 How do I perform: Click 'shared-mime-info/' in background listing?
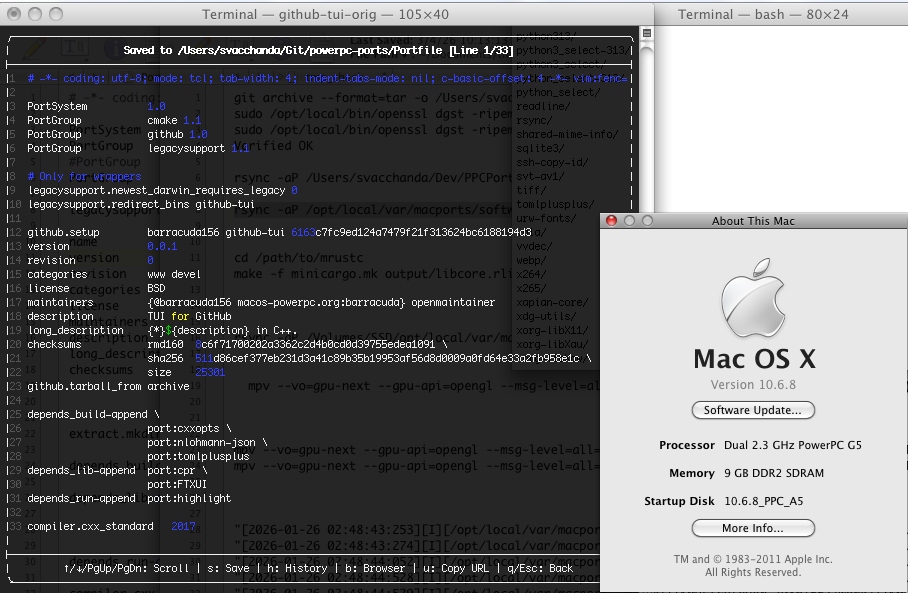tap(568, 134)
